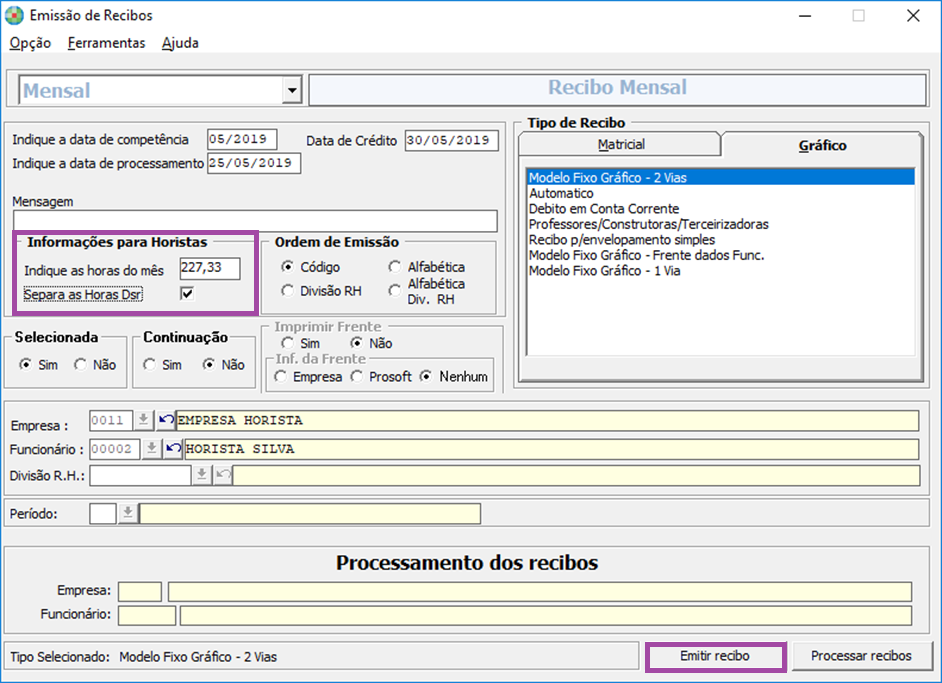Choose Sim under Continuação
Screen dimensions: 942x683
coord(150,365)
